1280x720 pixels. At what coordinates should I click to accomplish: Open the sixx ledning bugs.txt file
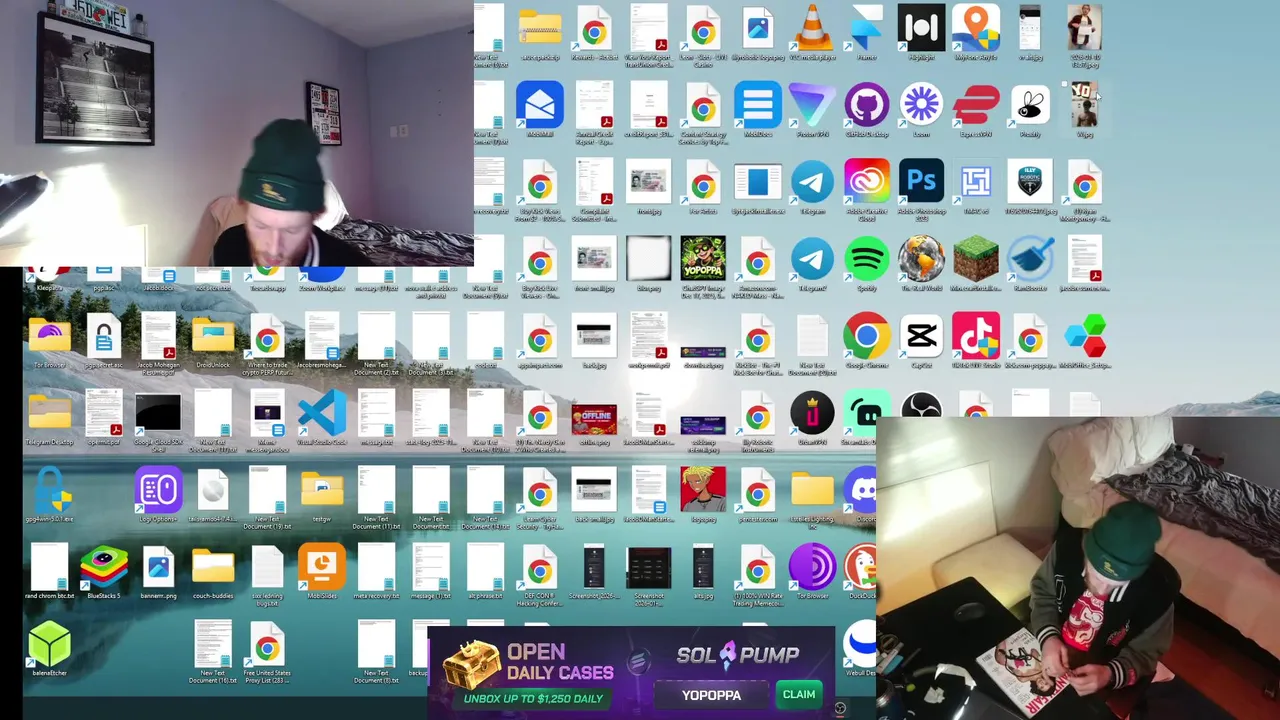tap(267, 569)
